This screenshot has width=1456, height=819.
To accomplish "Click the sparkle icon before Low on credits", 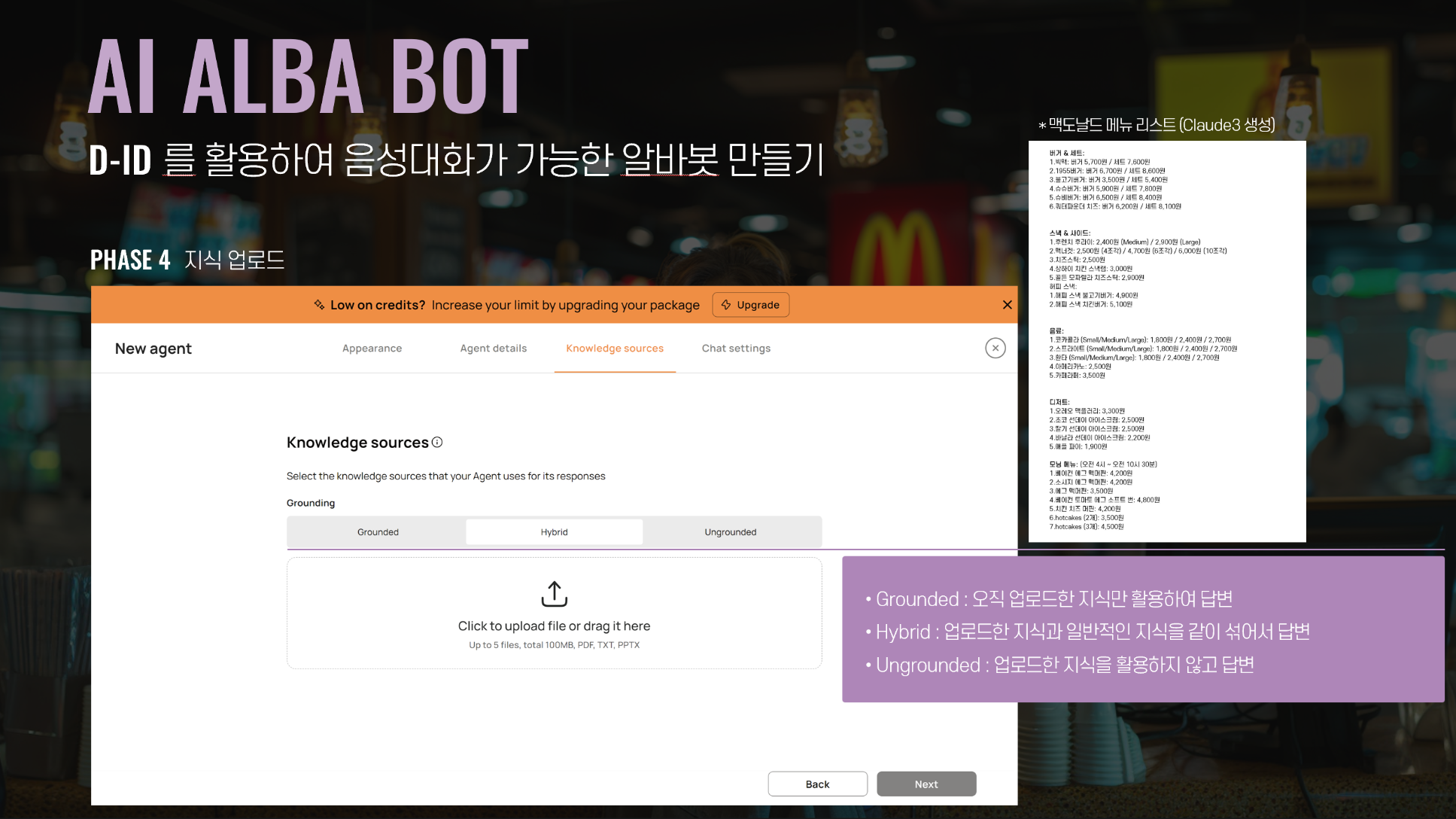I will (x=320, y=305).
